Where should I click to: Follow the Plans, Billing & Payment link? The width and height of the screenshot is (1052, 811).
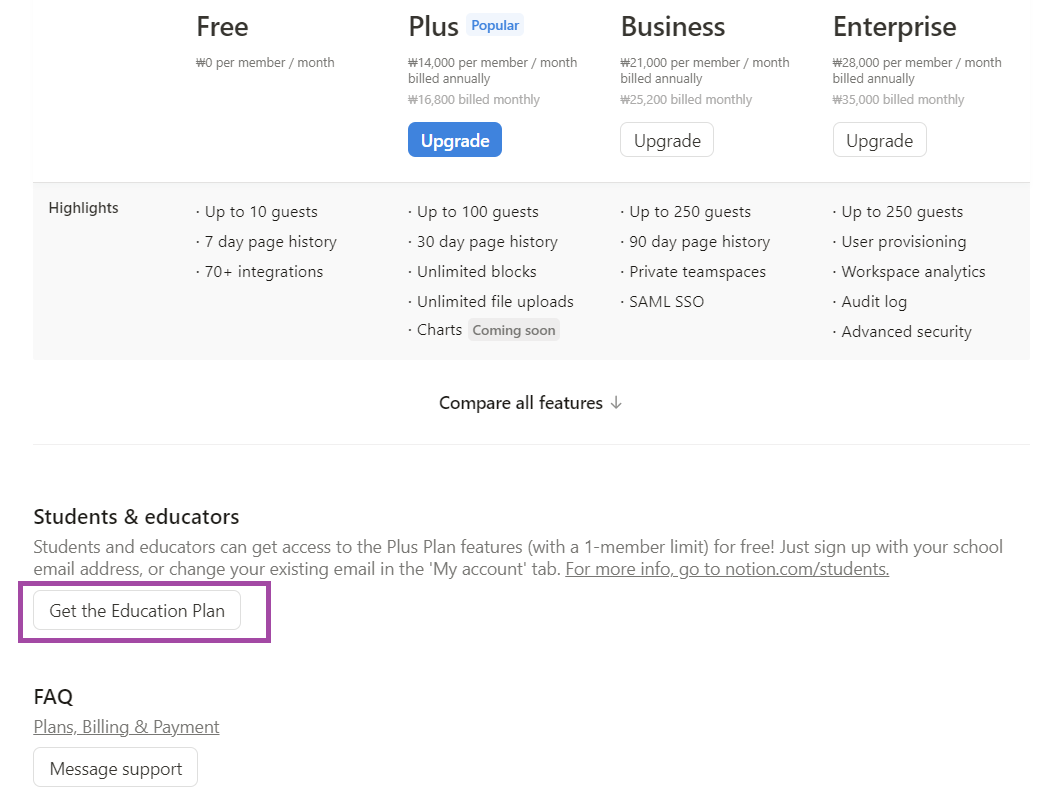[x=126, y=727]
